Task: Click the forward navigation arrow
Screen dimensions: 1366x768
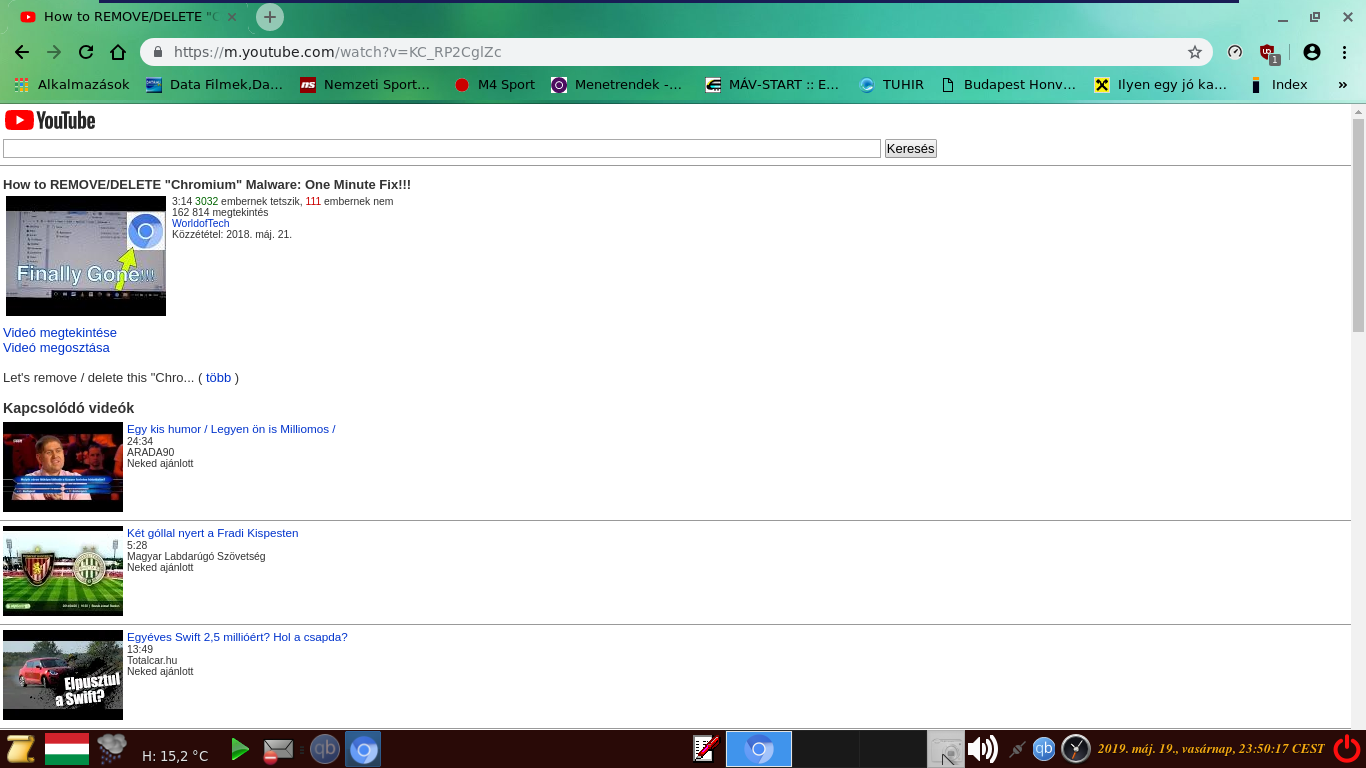Action: click(x=54, y=52)
